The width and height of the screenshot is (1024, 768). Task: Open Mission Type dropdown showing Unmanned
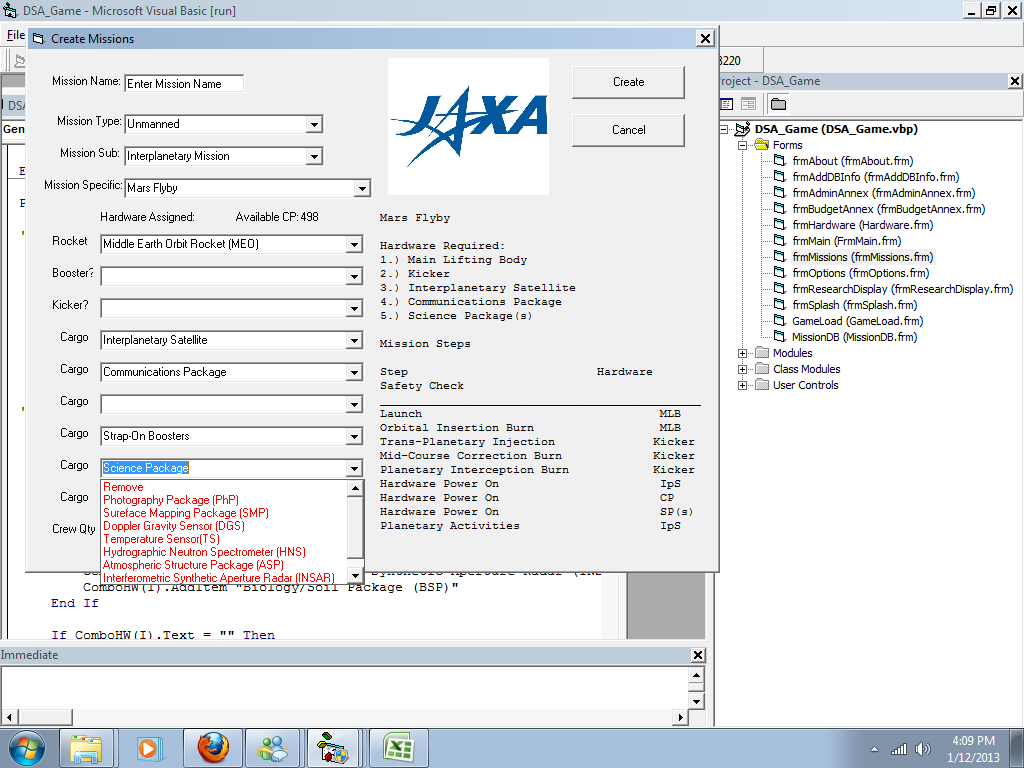coord(314,124)
